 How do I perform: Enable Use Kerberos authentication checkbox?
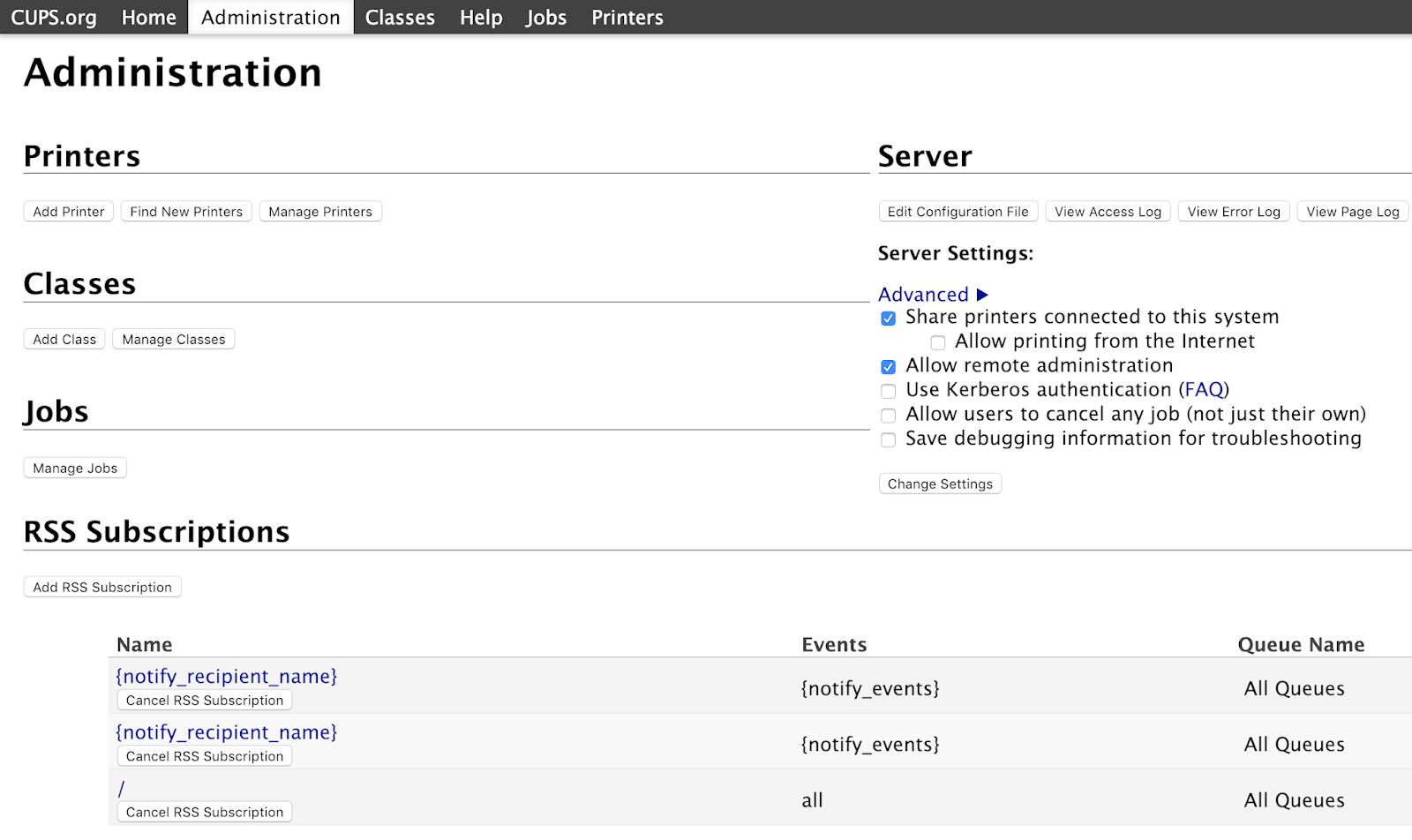tap(888, 391)
